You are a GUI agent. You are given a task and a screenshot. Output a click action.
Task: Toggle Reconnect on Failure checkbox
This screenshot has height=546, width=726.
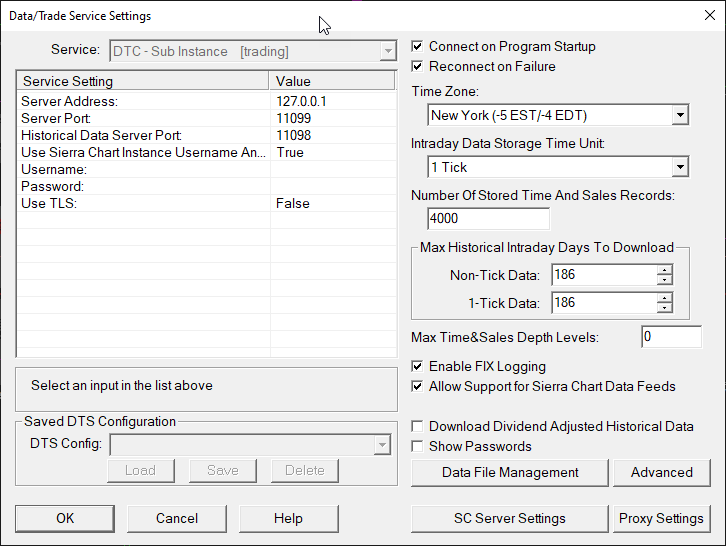(x=417, y=66)
